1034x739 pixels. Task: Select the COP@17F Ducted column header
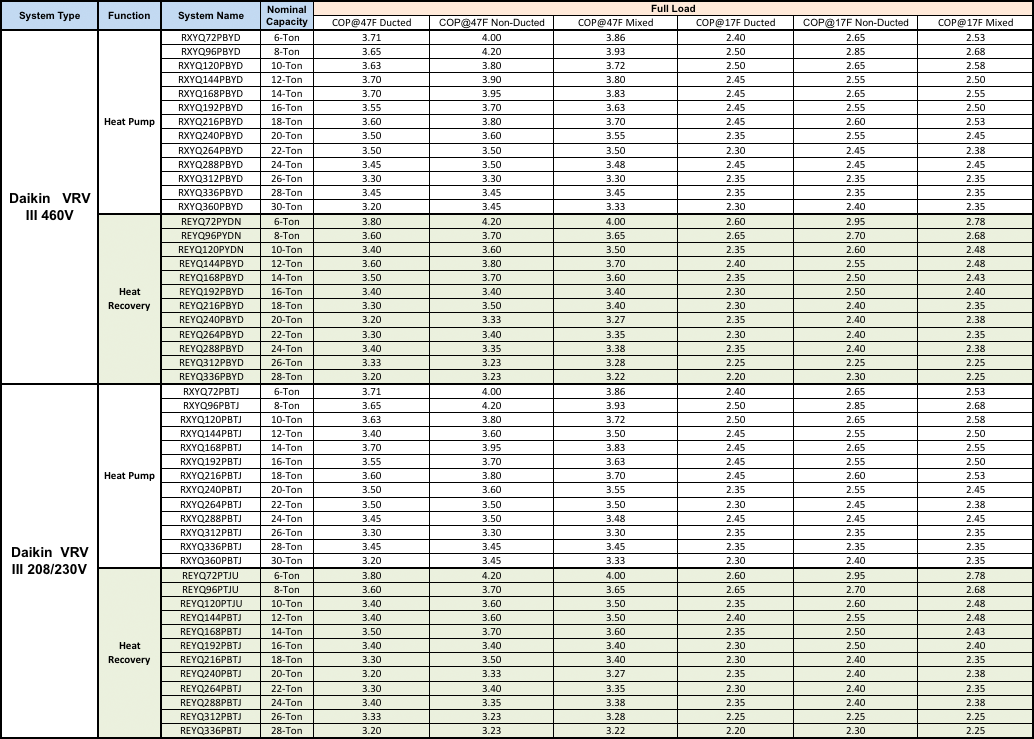point(735,22)
